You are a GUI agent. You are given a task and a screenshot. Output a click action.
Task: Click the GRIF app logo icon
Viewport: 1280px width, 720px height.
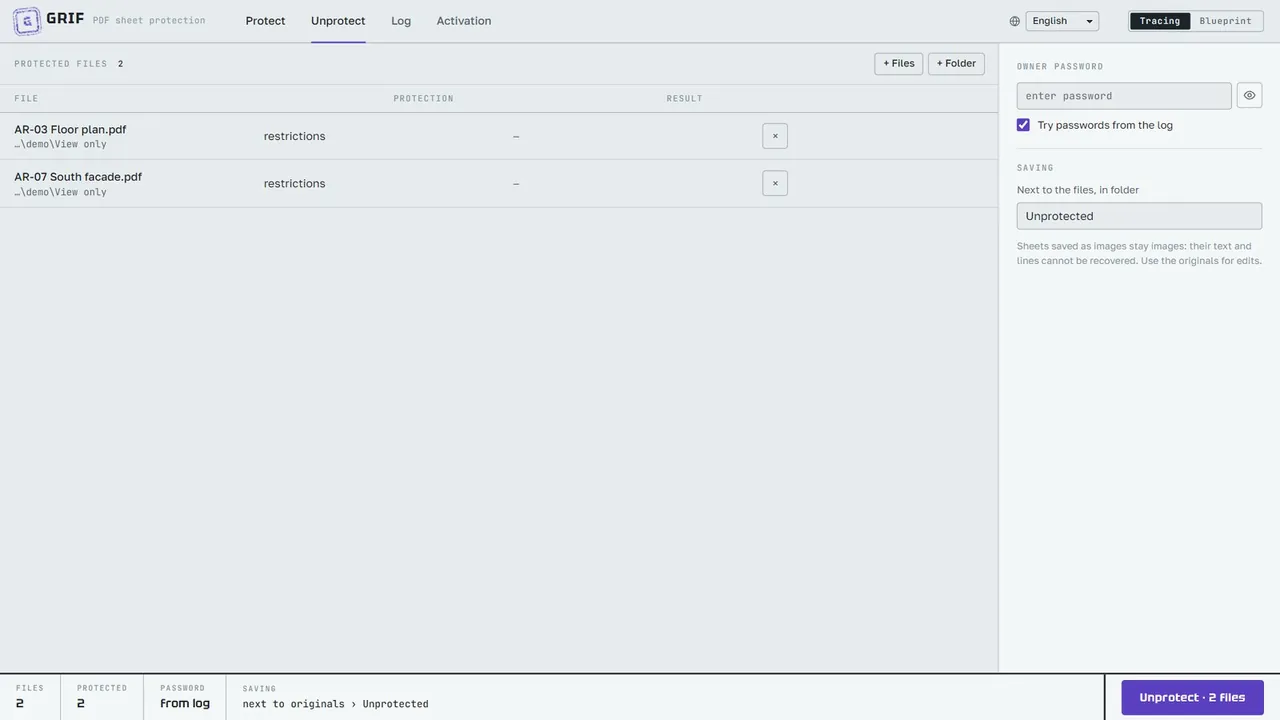click(27, 21)
